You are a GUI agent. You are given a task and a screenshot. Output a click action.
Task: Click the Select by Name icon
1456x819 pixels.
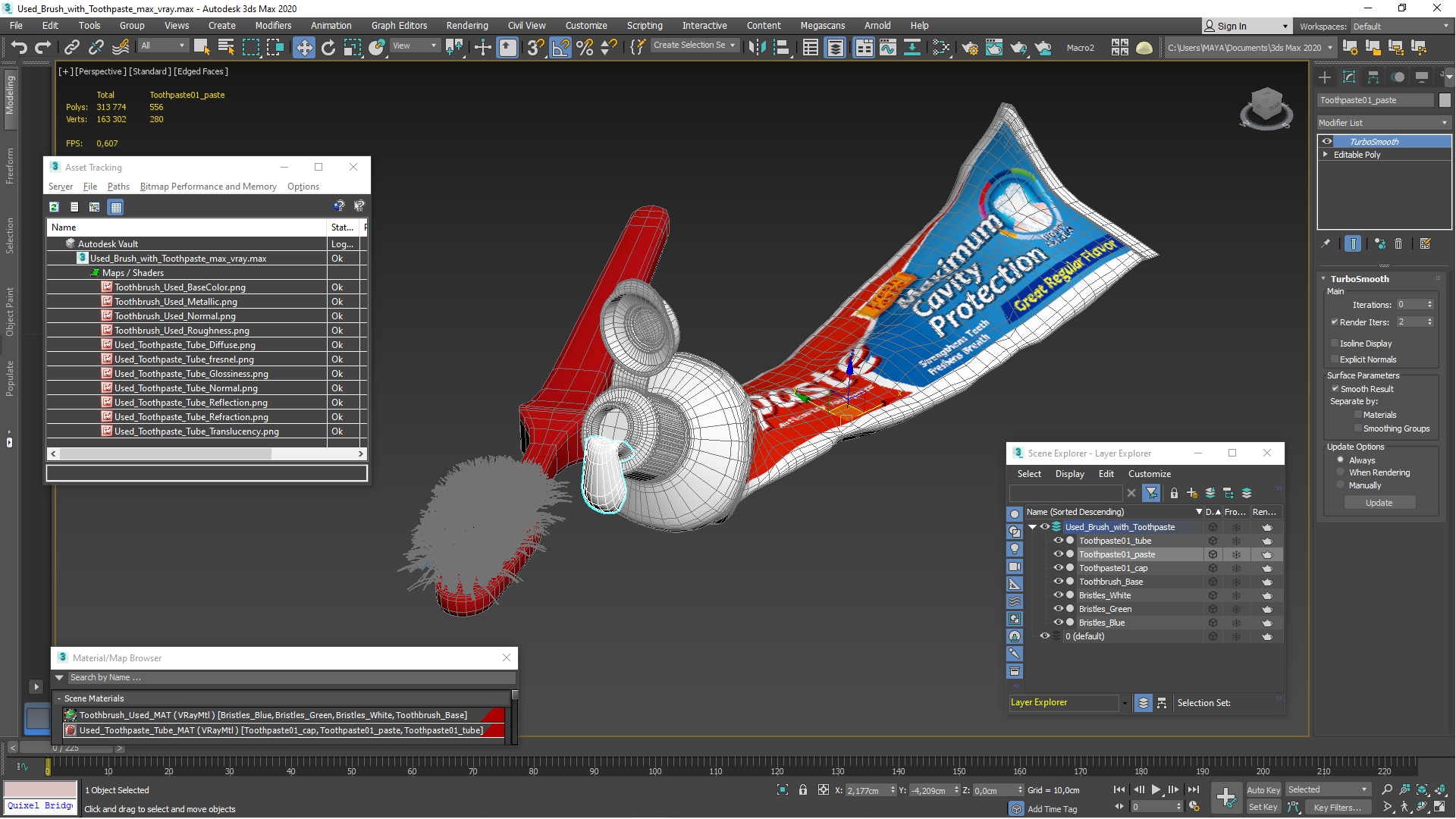coord(226,47)
